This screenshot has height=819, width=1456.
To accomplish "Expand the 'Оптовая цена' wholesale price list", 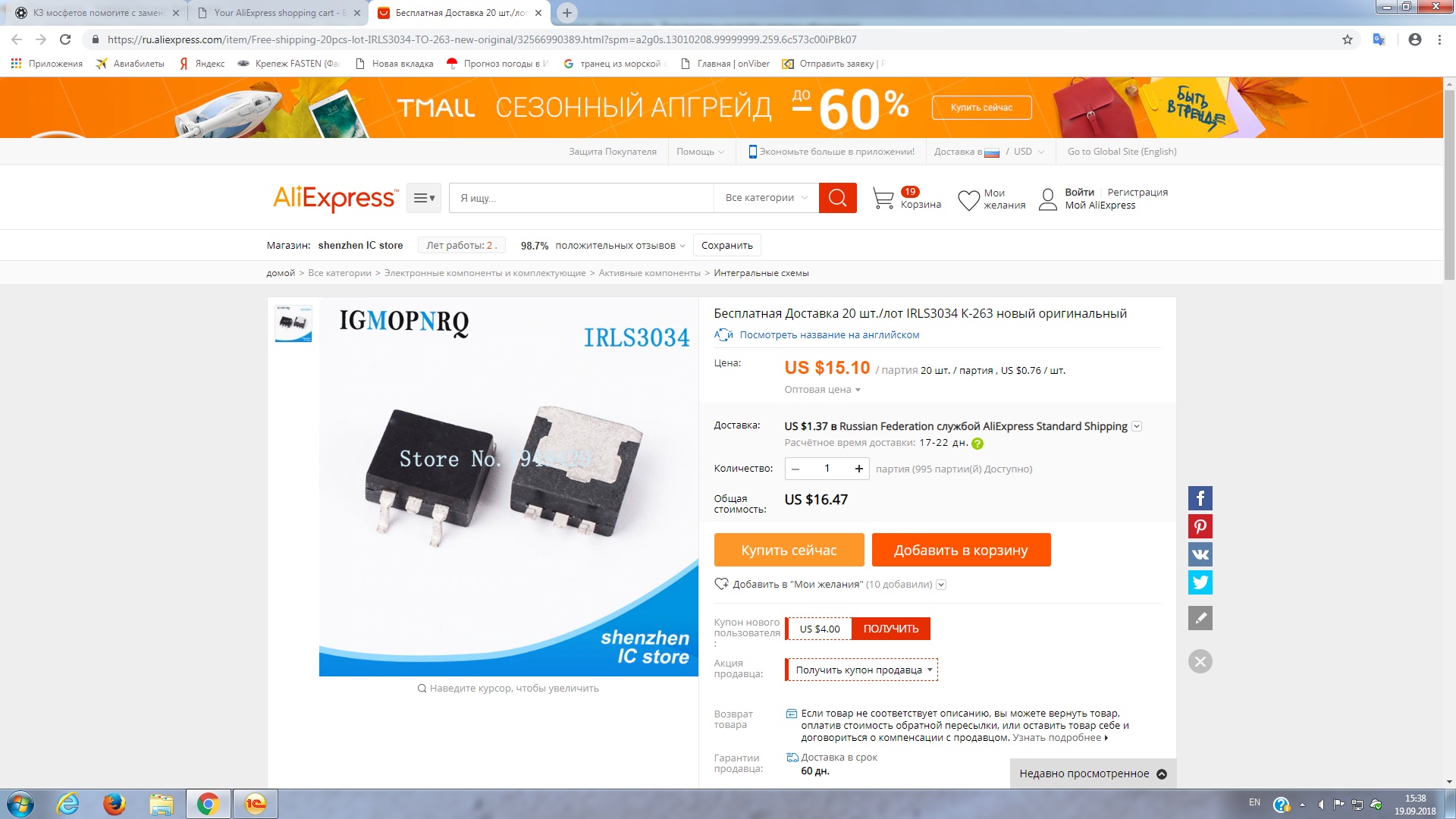I will coord(822,390).
